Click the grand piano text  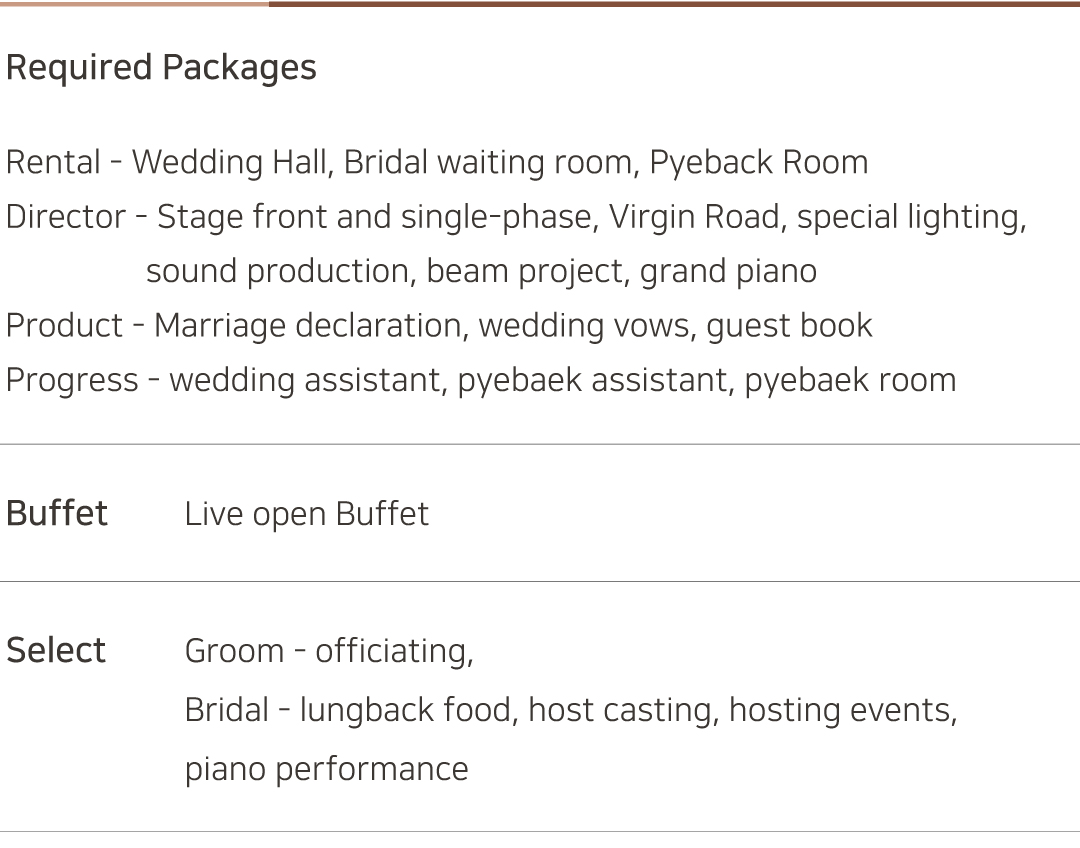tap(728, 271)
